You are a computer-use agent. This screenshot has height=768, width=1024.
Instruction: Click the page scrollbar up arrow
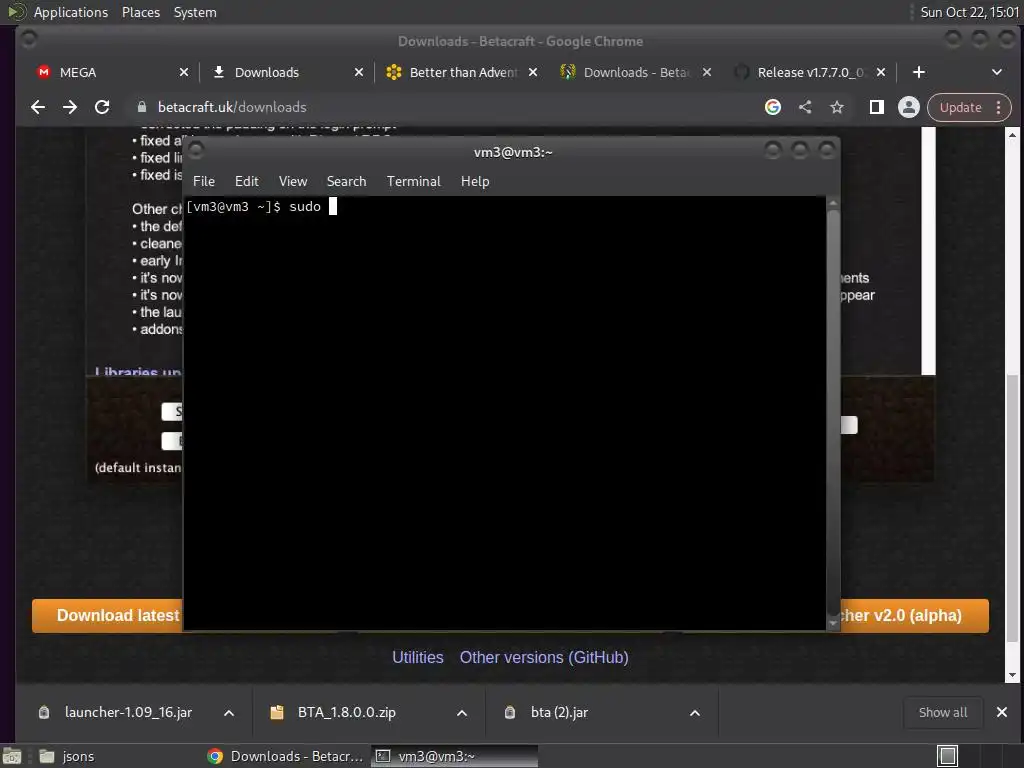pos(1012,135)
